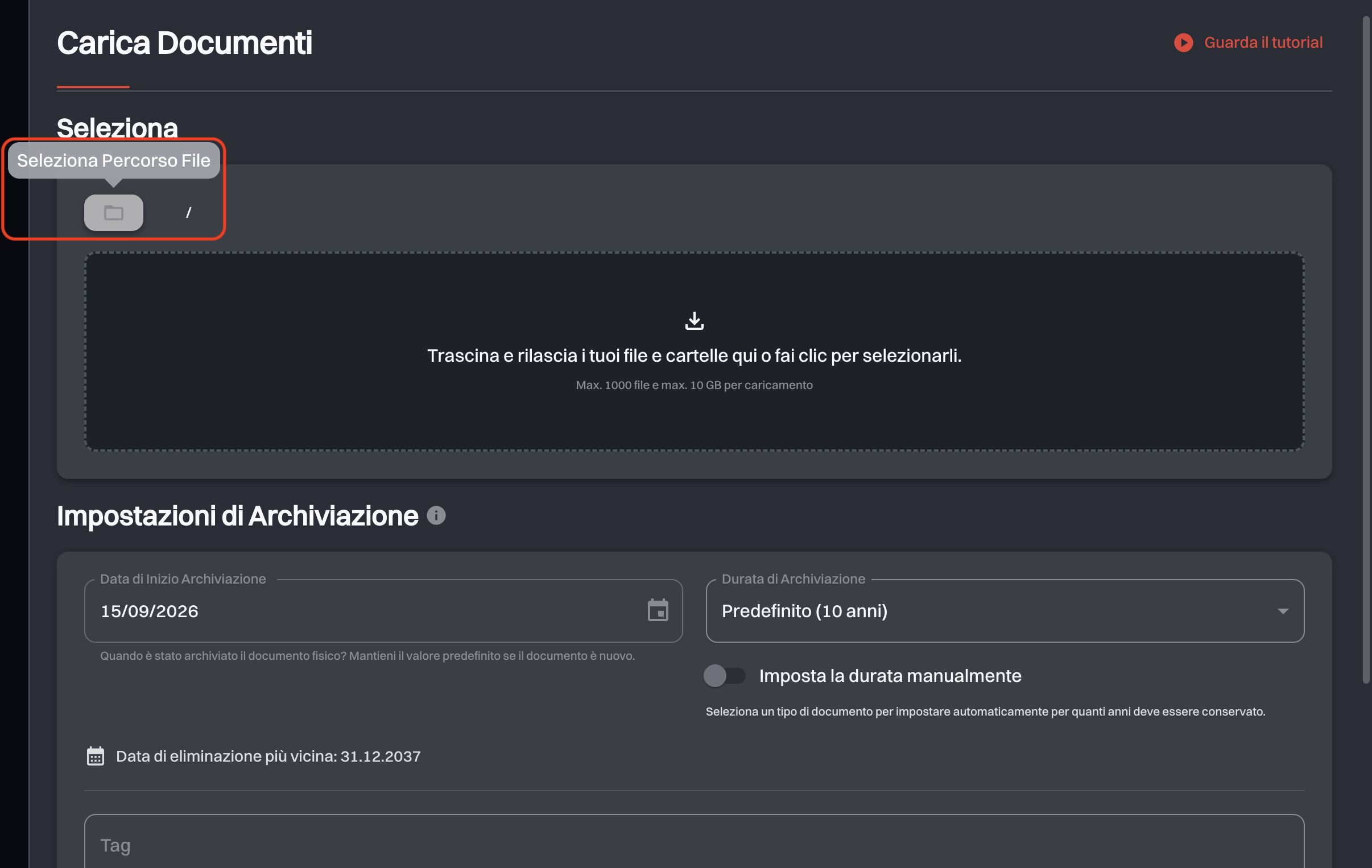Click 'Quando è stato archiviato il documento fisico?' hint
1372x868 pixels.
[x=367, y=655]
